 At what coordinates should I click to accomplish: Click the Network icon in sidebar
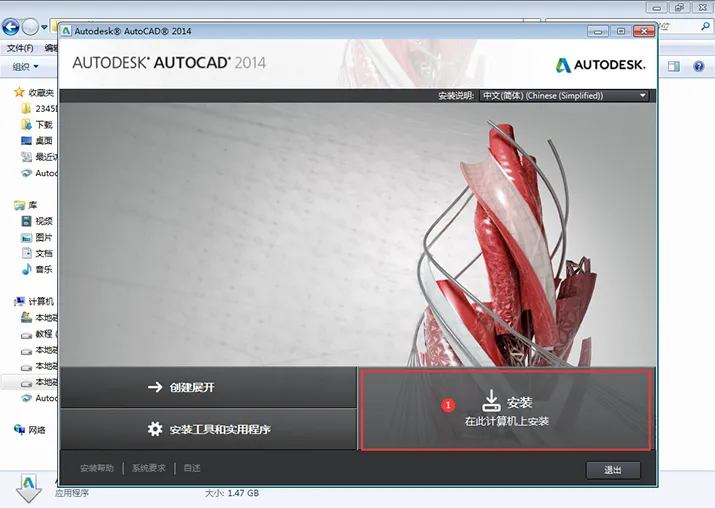[20, 429]
